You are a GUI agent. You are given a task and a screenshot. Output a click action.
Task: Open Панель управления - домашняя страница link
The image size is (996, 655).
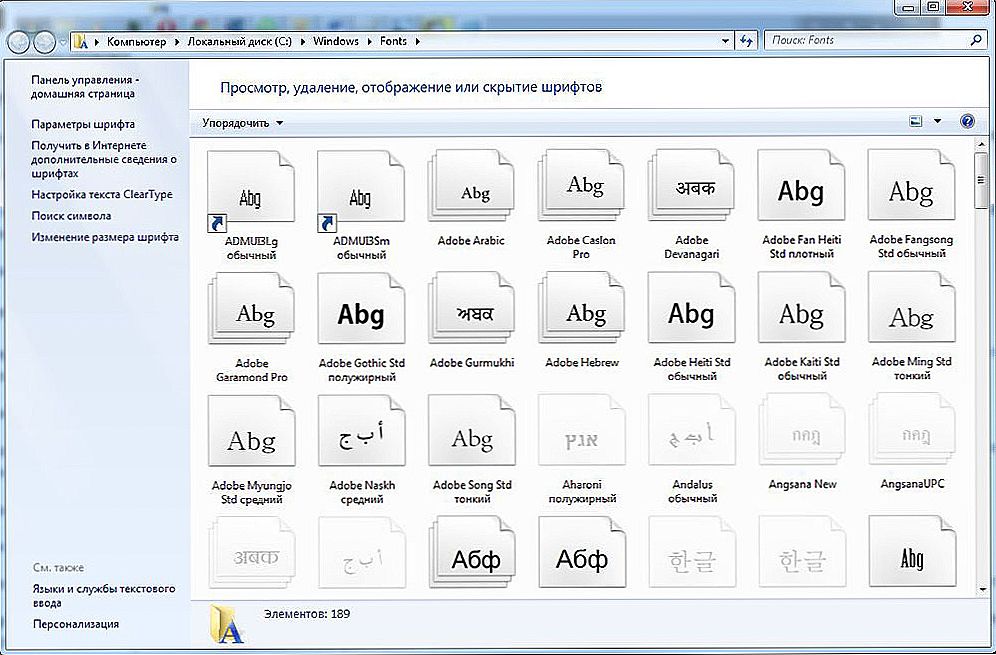coord(84,86)
